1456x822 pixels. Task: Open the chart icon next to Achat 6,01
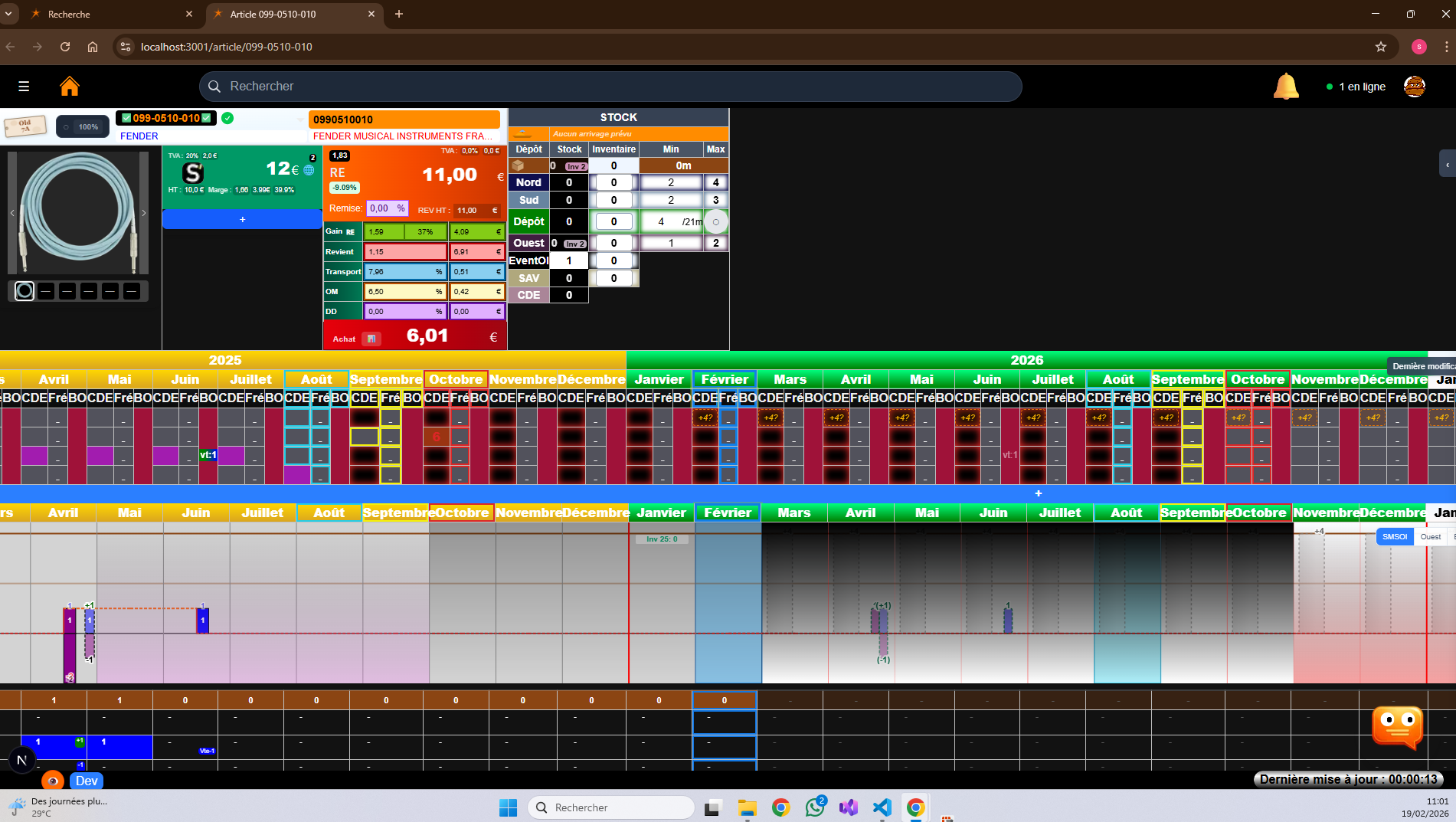371,338
